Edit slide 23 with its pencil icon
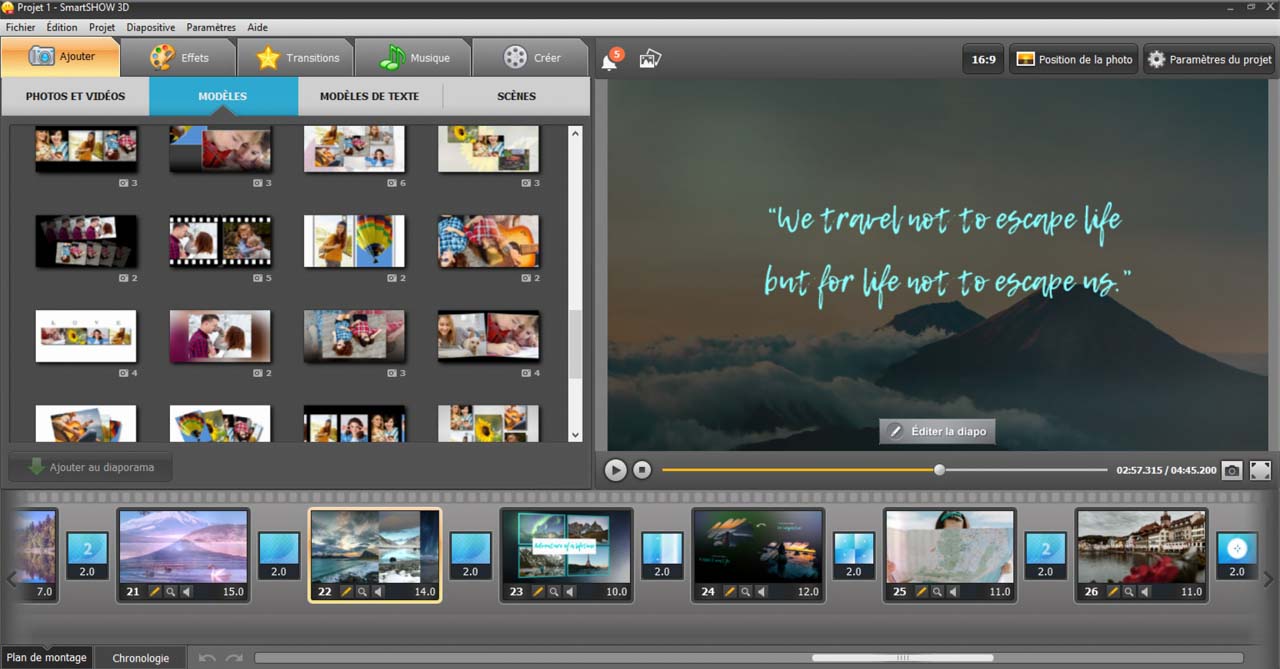This screenshot has width=1280, height=669. [538, 592]
